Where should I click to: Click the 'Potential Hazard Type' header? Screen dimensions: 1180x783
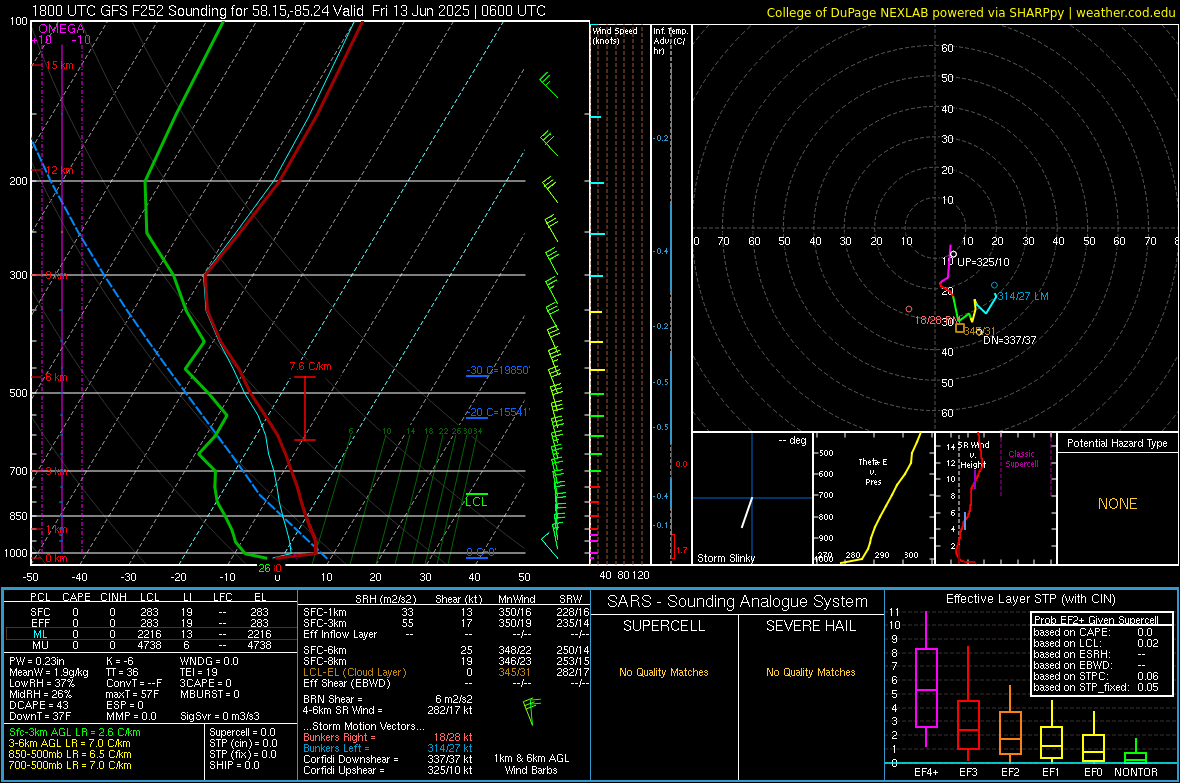(x=1117, y=443)
